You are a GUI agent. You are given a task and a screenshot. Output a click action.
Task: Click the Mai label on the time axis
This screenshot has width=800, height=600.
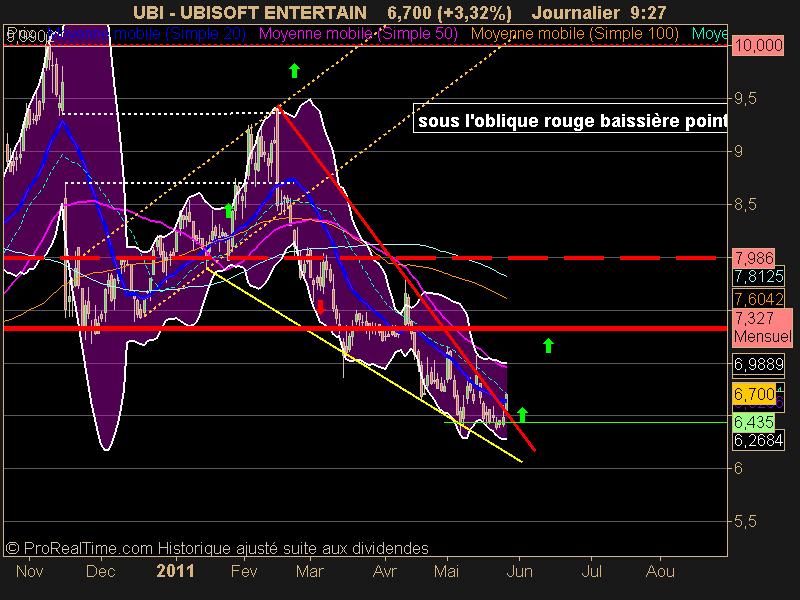tap(446, 571)
